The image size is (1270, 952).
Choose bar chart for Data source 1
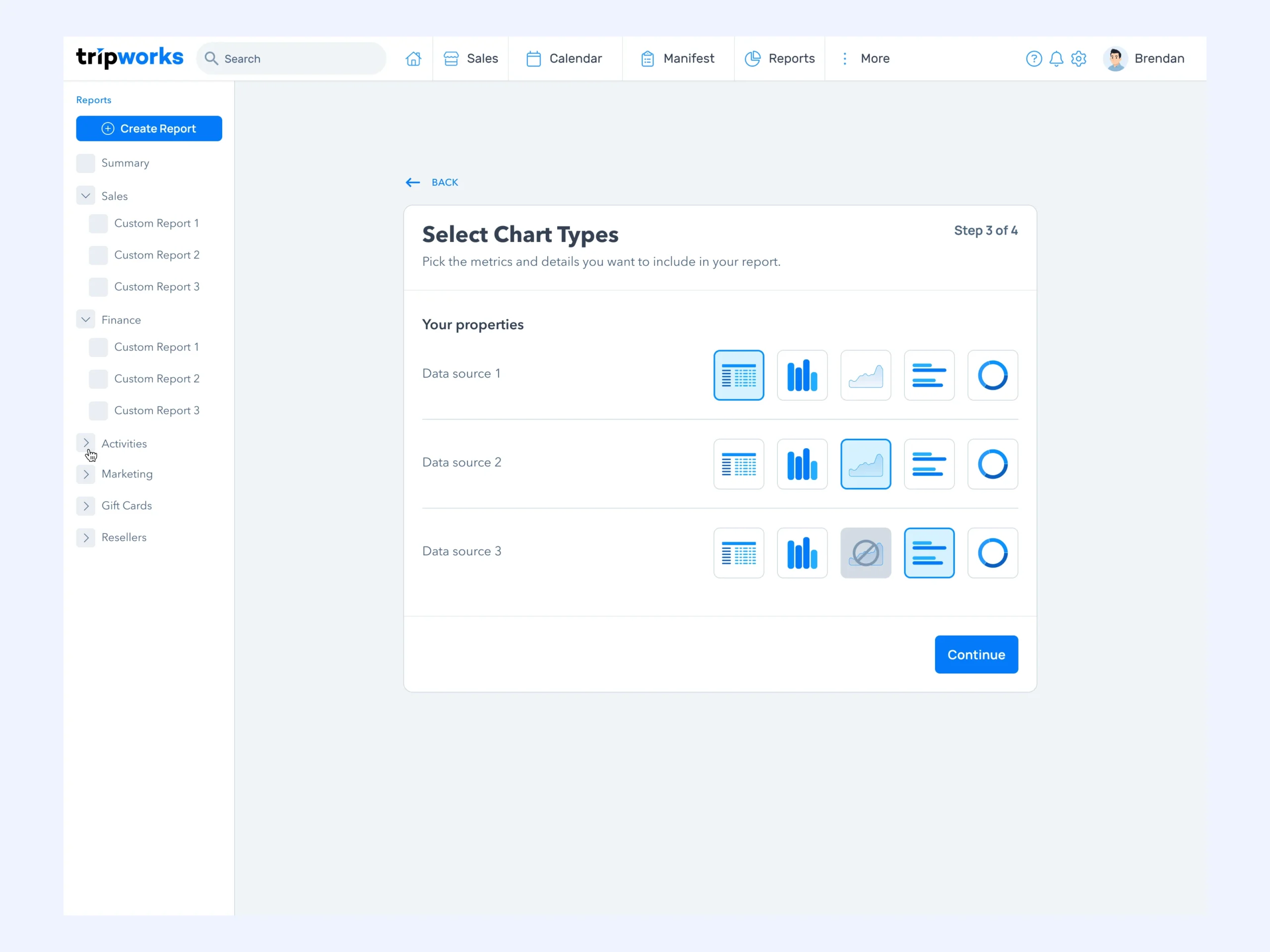coord(802,375)
